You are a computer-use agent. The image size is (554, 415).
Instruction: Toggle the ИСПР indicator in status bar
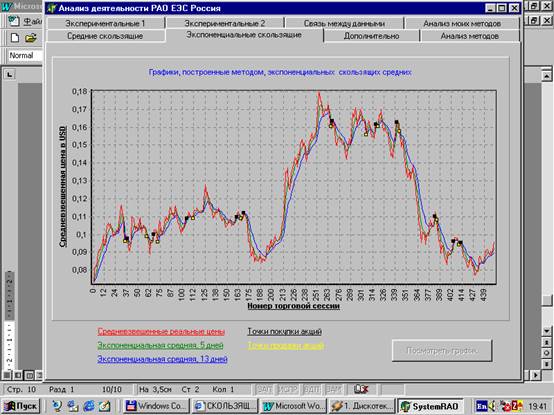click(288, 389)
